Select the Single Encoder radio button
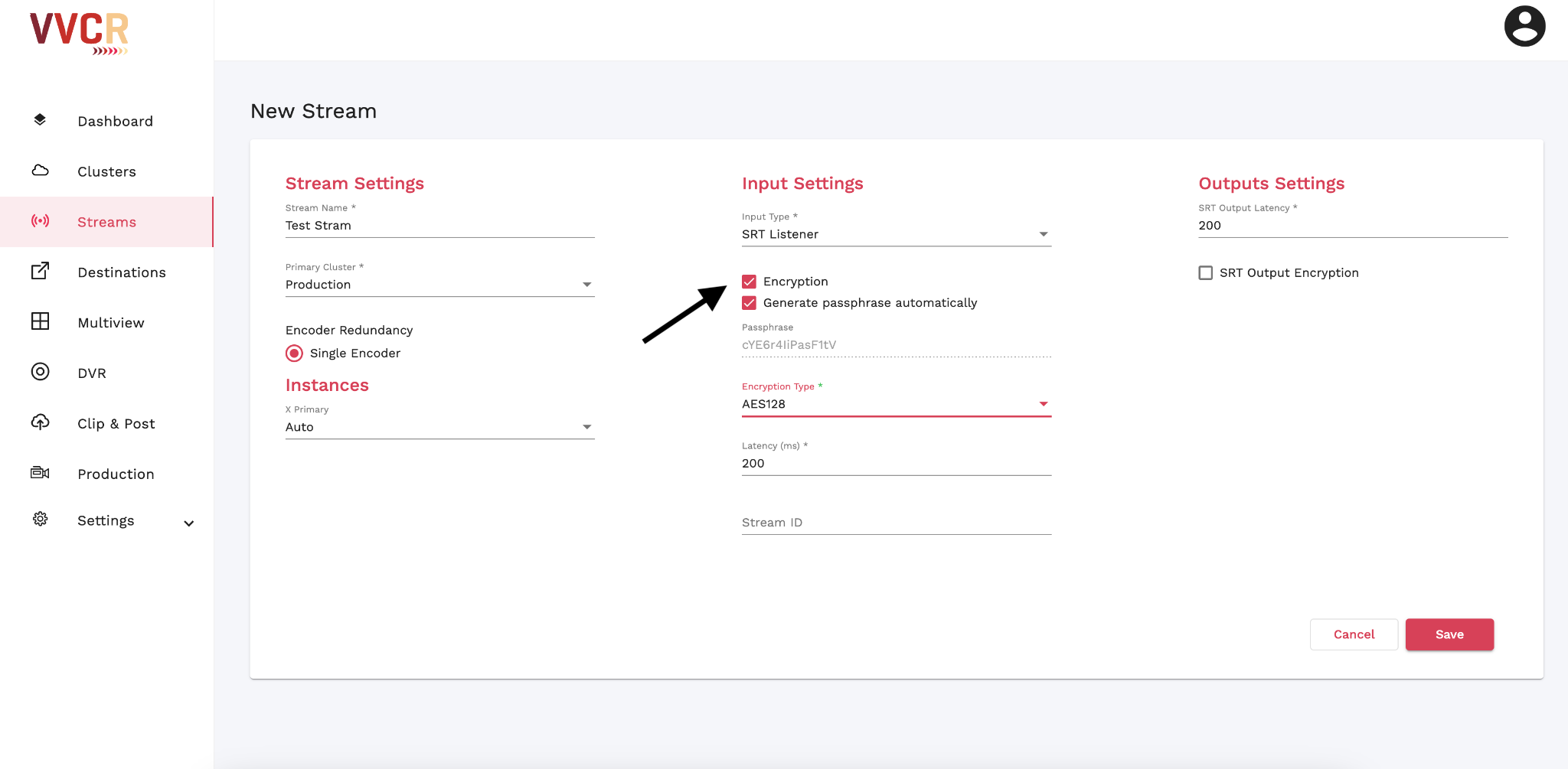This screenshot has height=769, width=1568. 294,354
